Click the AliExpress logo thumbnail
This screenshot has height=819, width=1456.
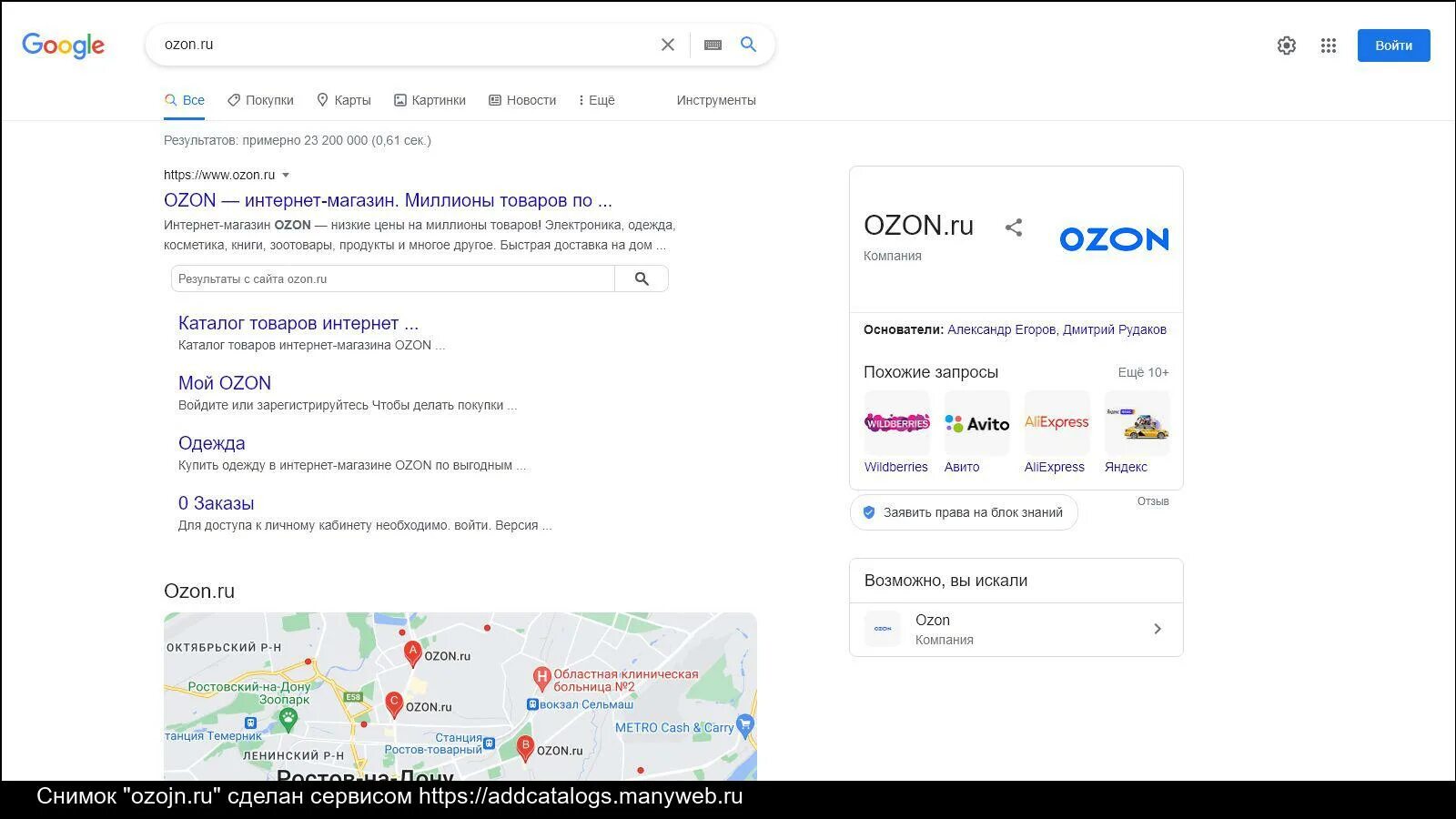pyautogui.click(x=1057, y=423)
